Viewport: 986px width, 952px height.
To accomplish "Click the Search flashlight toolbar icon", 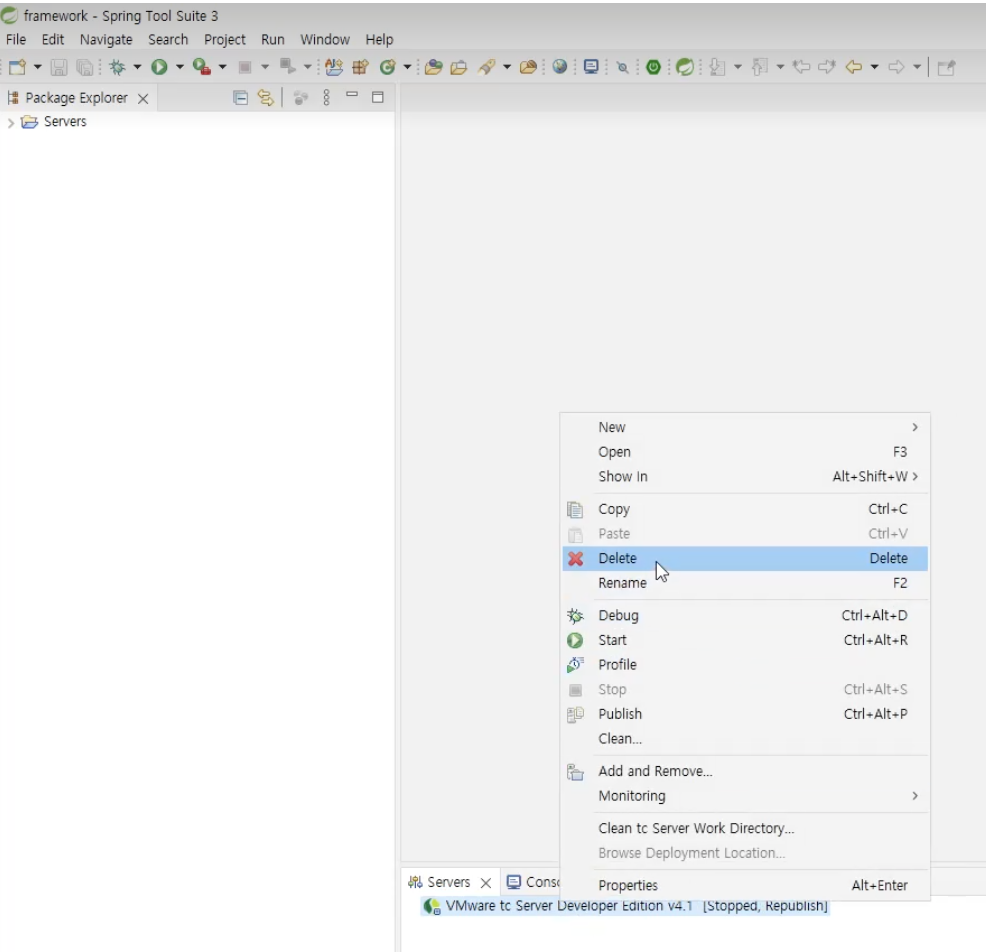I will [487, 67].
